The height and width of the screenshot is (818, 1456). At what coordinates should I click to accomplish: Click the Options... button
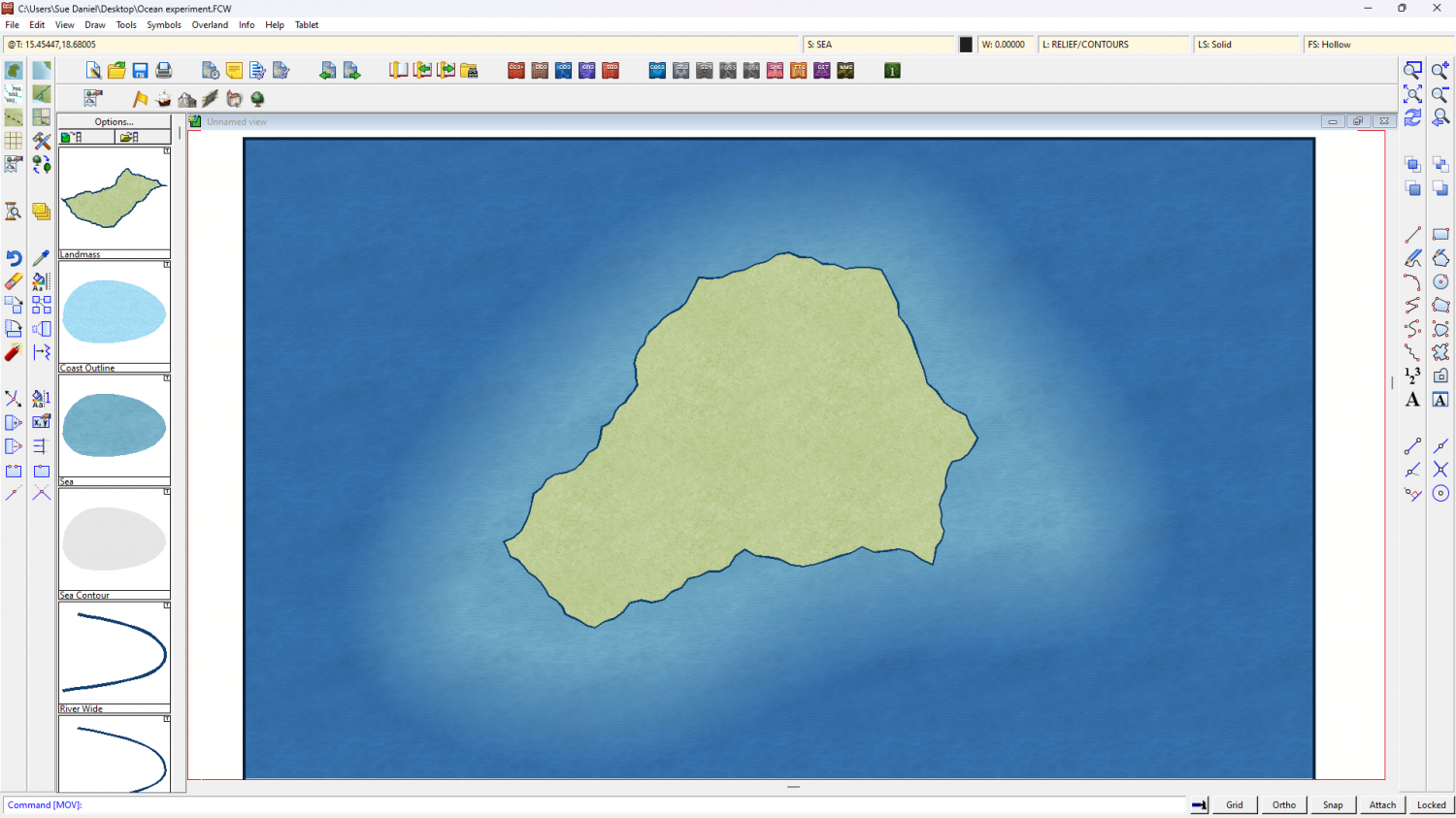(x=115, y=122)
